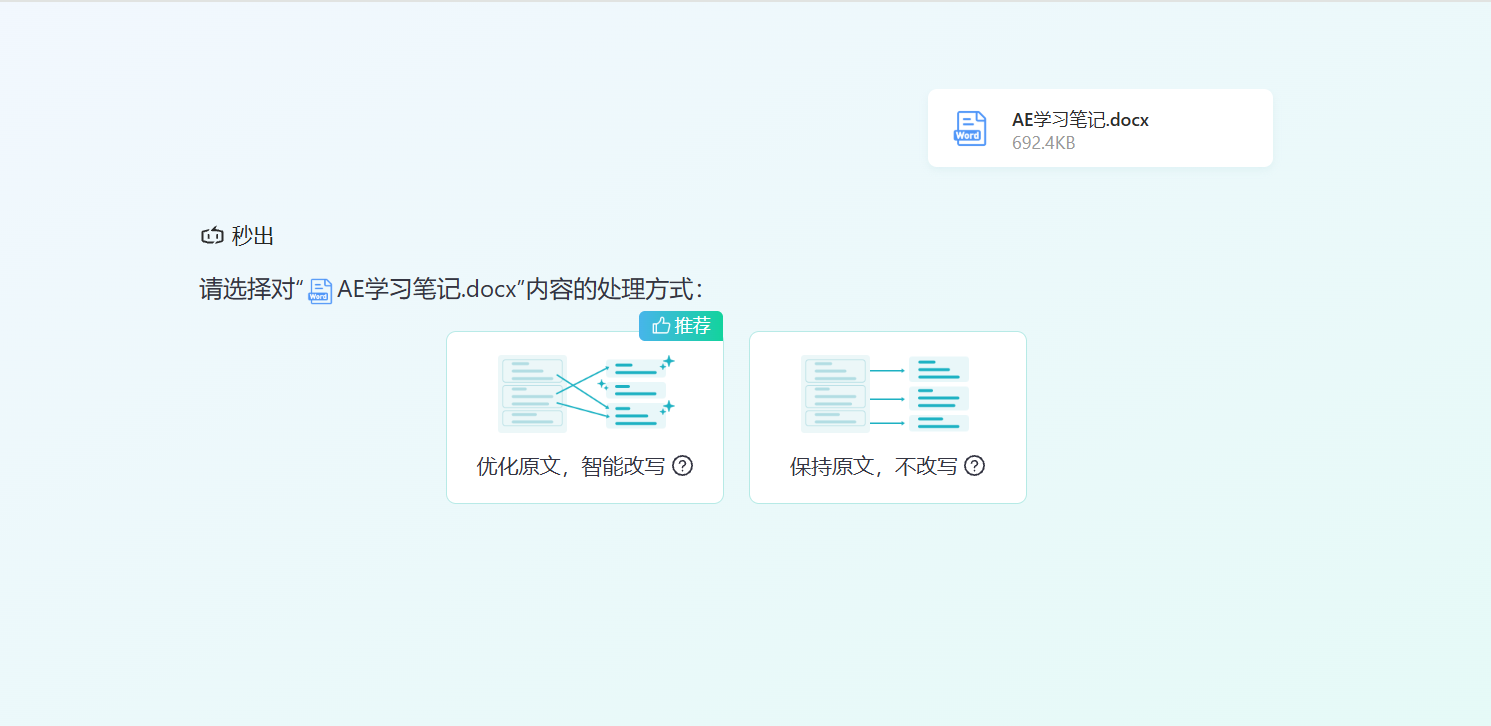The width and height of the screenshot is (1491, 726).
Task: Click the output text lines in keep-original card
Action: pyautogui.click(x=939, y=393)
